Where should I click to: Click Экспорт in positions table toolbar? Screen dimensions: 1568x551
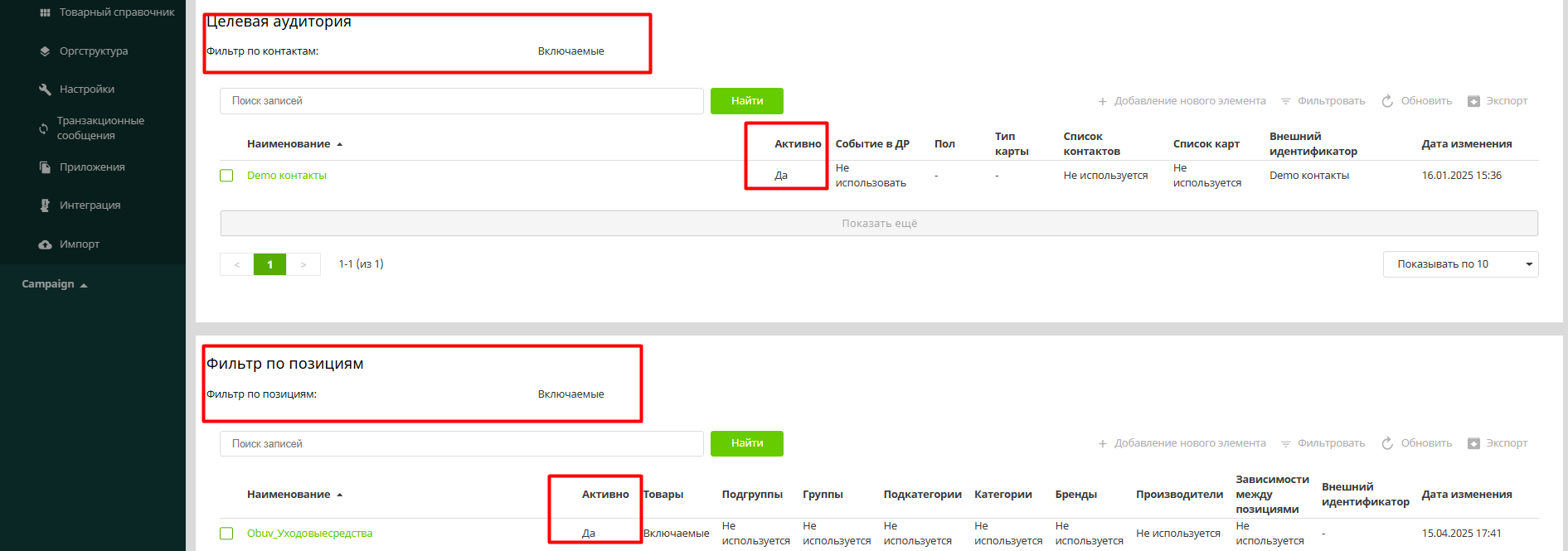pos(1498,443)
